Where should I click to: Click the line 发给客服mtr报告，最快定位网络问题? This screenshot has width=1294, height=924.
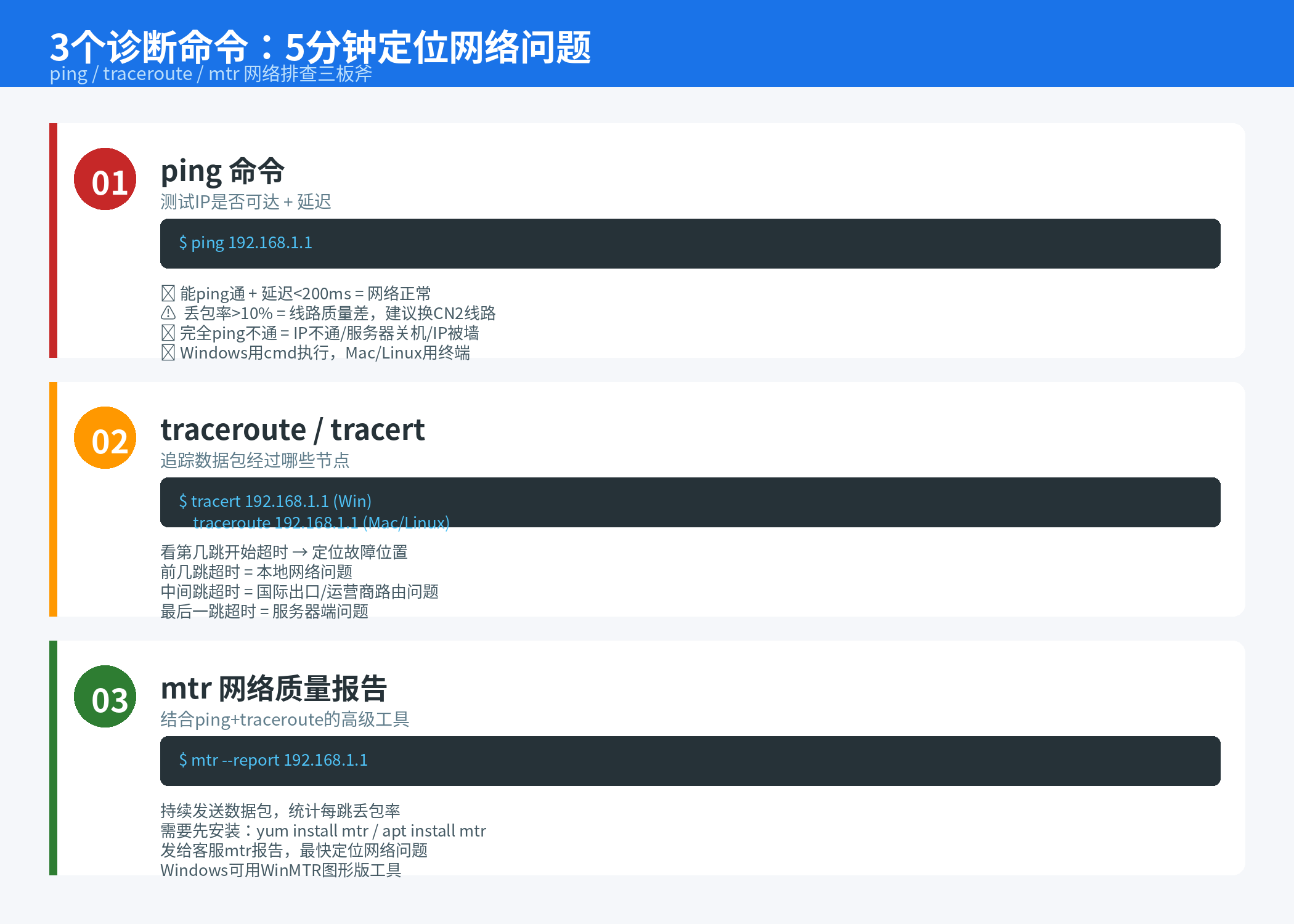(294, 850)
